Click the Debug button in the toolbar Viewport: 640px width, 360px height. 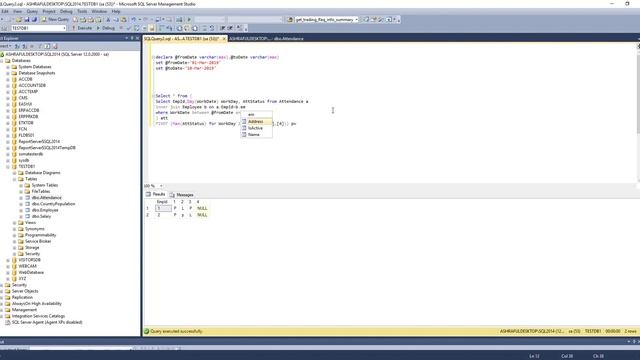click(x=105, y=28)
